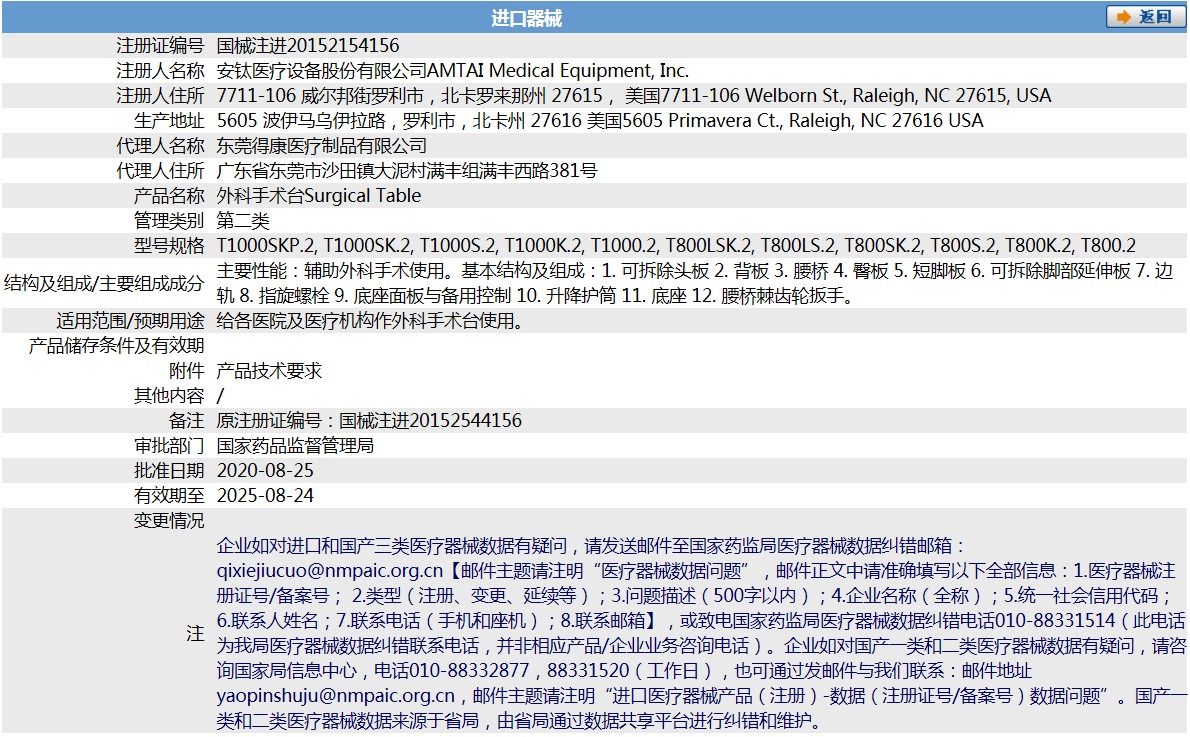Screen dimensions: 1190x737
Task: Select approval date 2020-08-25
Action: (265, 471)
